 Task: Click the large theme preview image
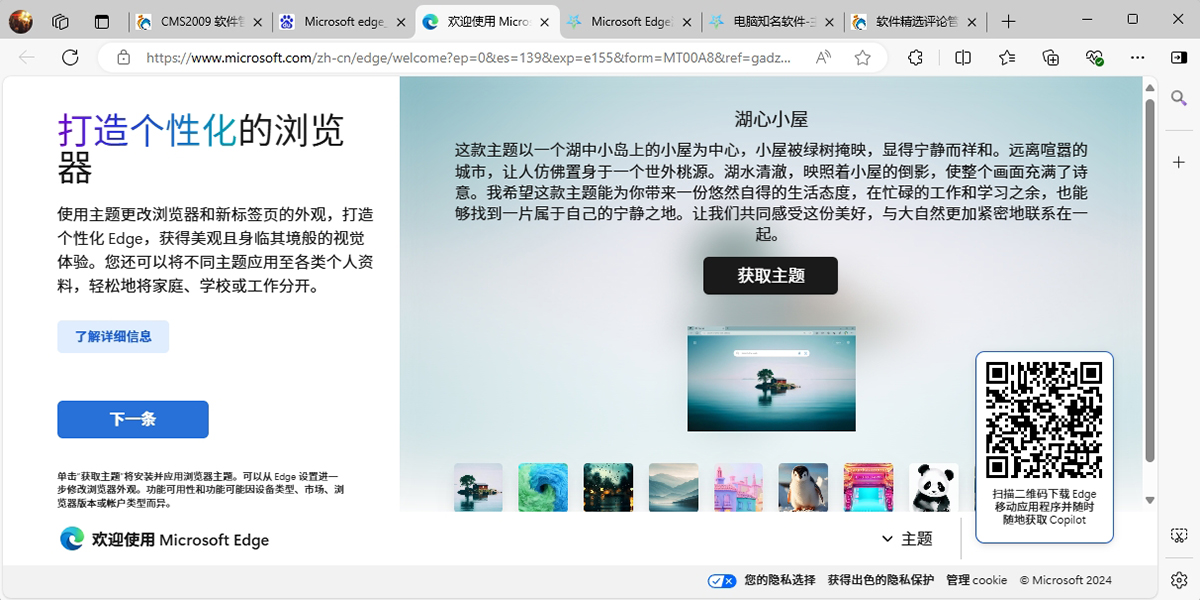[771, 378]
